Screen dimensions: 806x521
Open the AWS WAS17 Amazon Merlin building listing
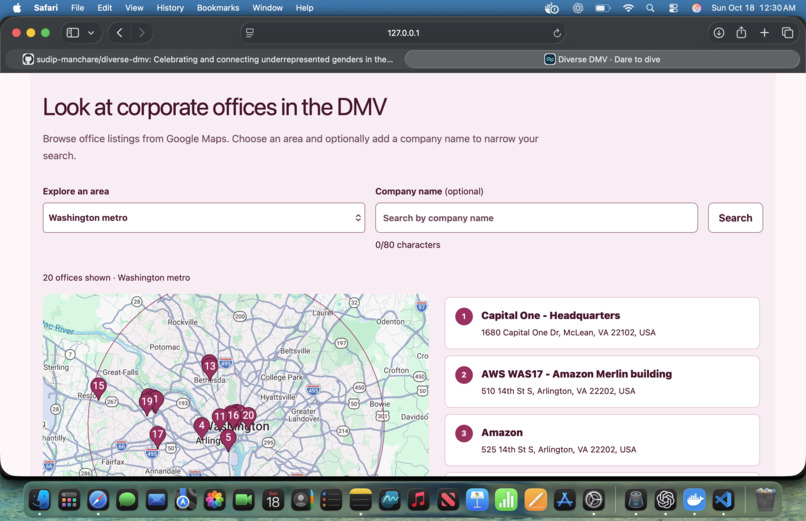602,382
